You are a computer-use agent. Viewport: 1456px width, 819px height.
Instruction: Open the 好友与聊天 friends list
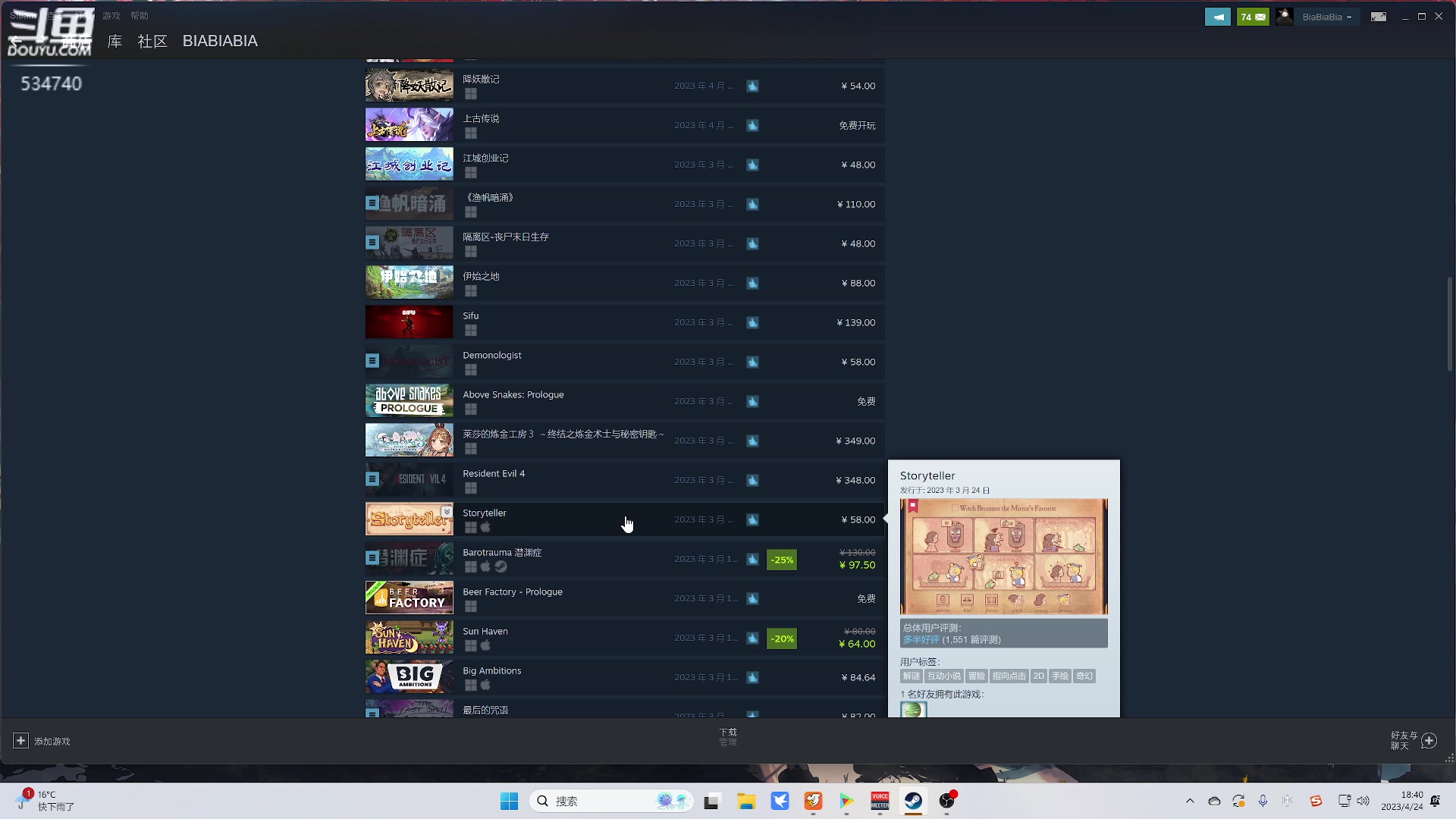tap(1414, 740)
